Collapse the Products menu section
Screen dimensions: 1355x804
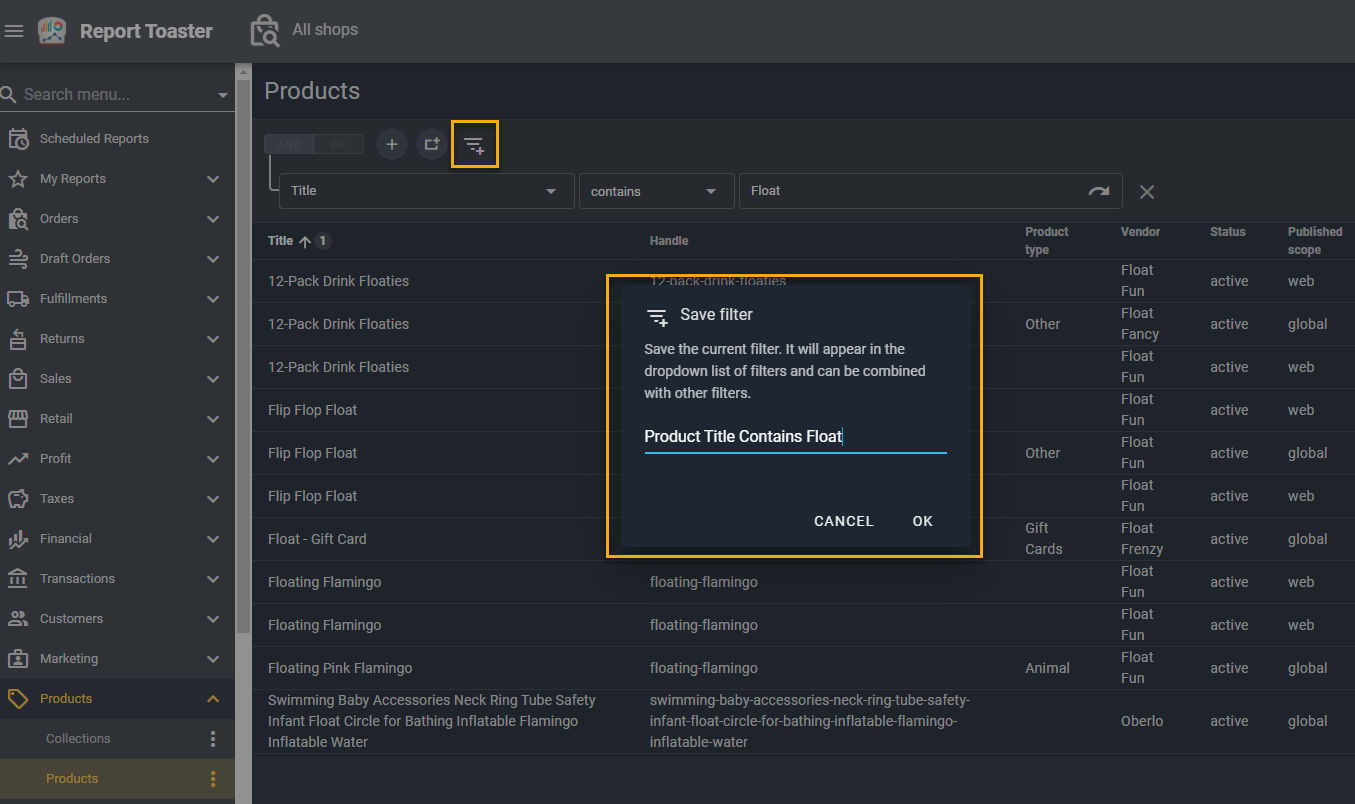(x=212, y=699)
